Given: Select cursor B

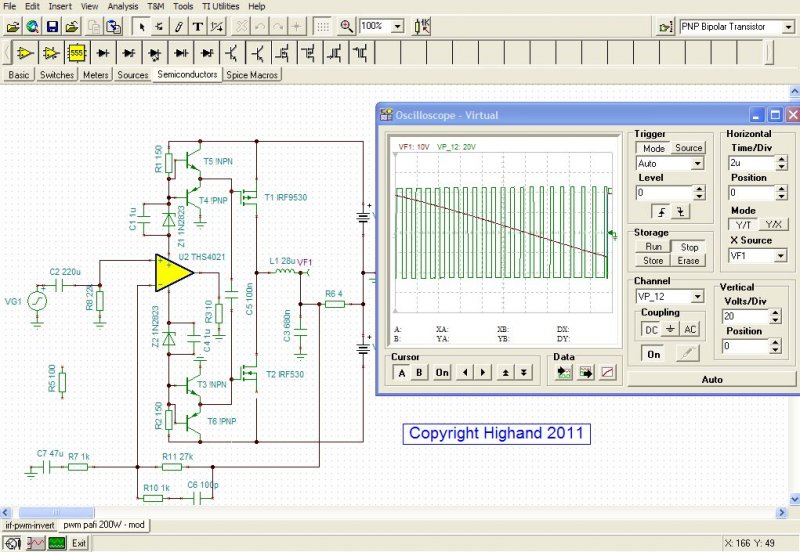Looking at the screenshot, I should [419, 372].
